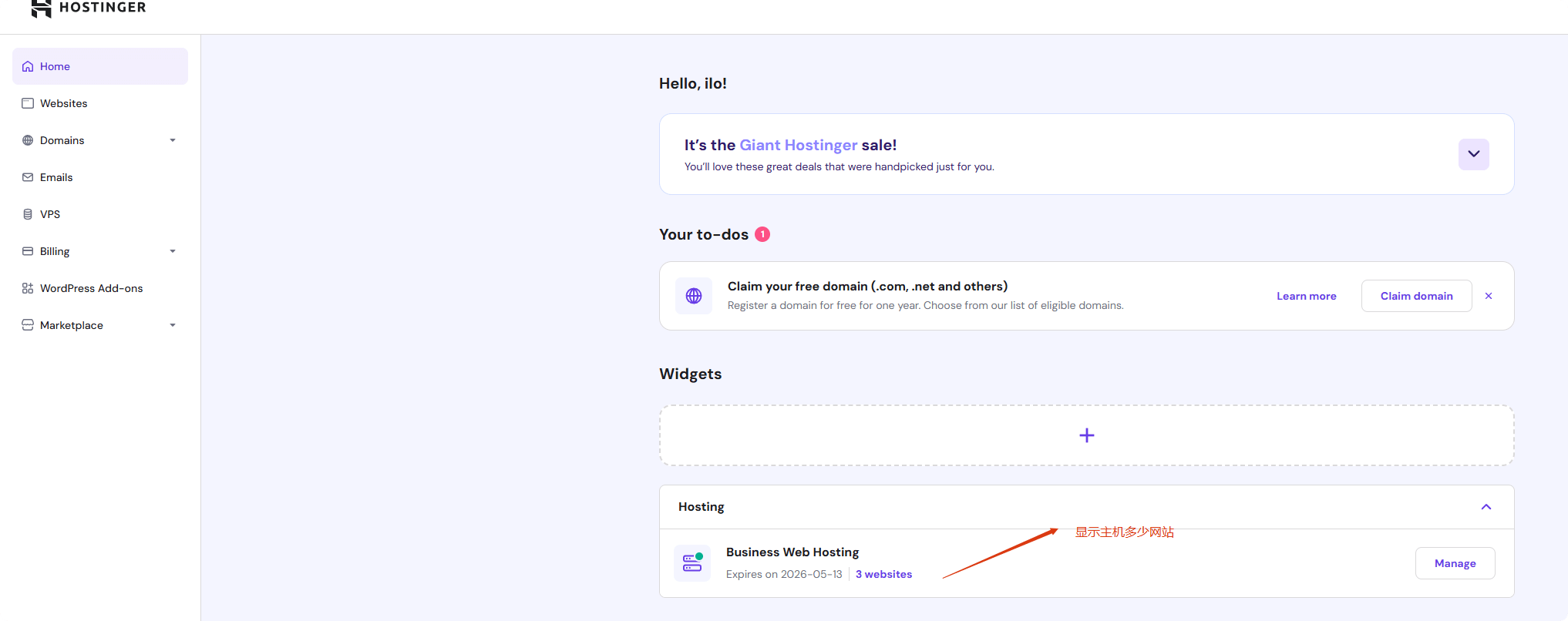This screenshot has width=1568, height=621.
Task: Click the Billing card icon
Action: (28, 251)
